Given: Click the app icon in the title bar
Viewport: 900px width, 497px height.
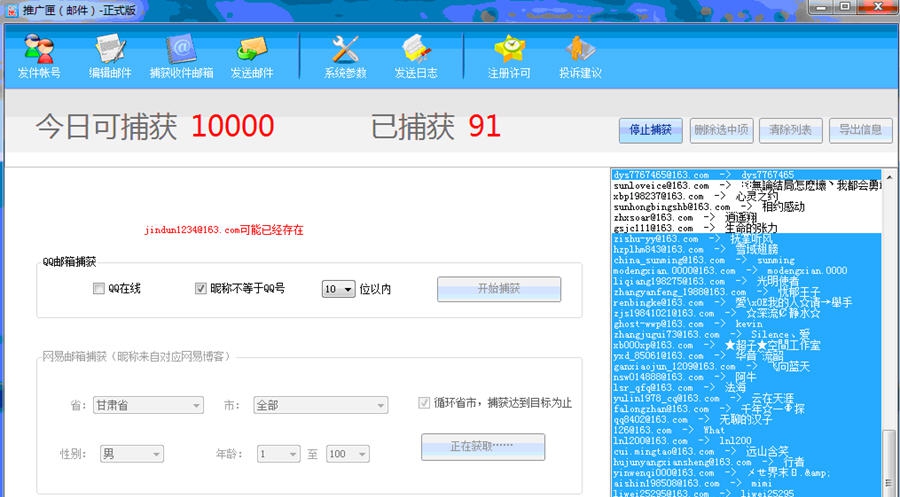Looking at the screenshot, I should [x=12, y=10].
